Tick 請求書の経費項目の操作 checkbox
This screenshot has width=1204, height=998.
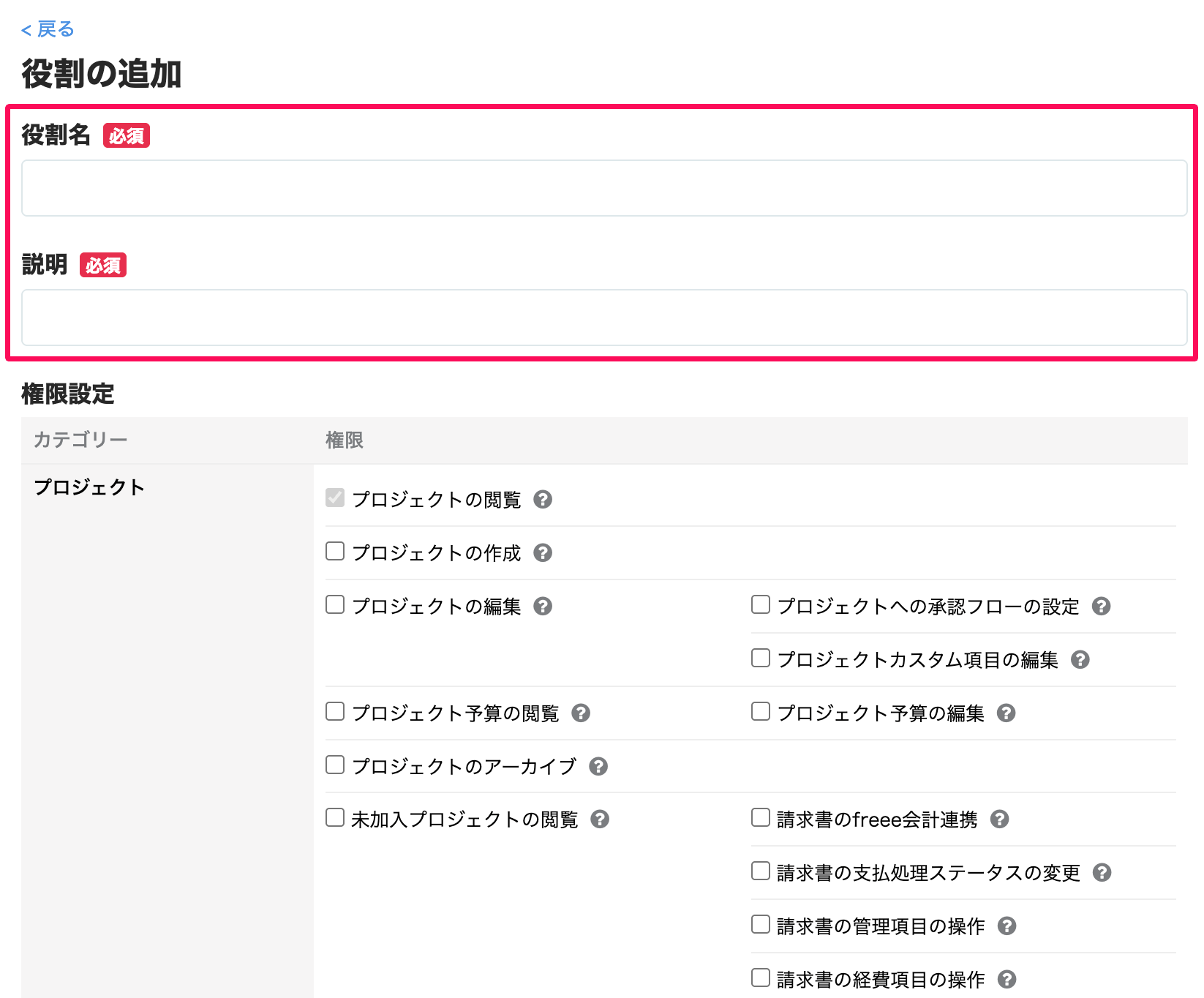coord(761,978)
